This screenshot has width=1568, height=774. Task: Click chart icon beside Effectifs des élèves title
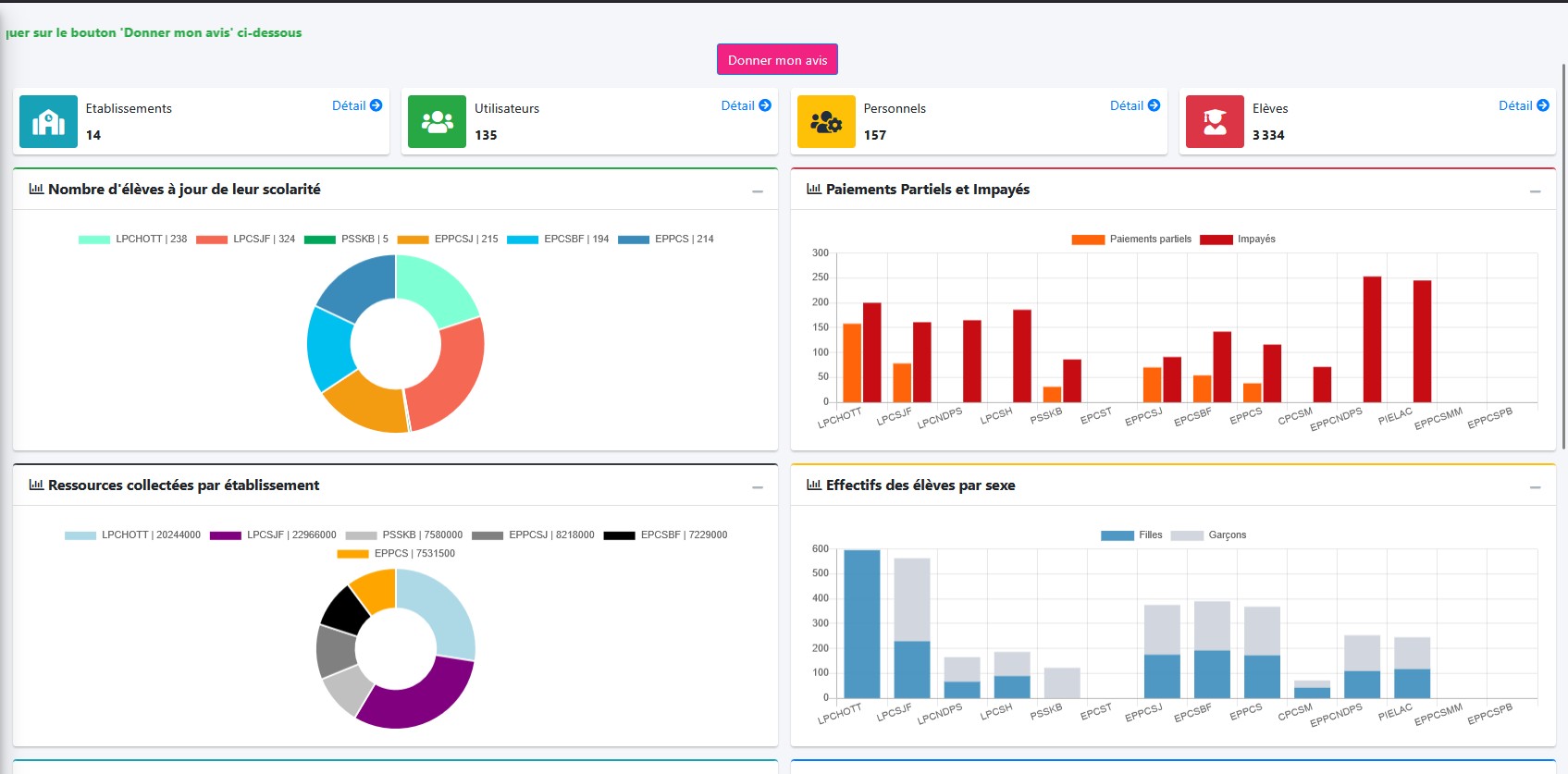pos(814,485)
